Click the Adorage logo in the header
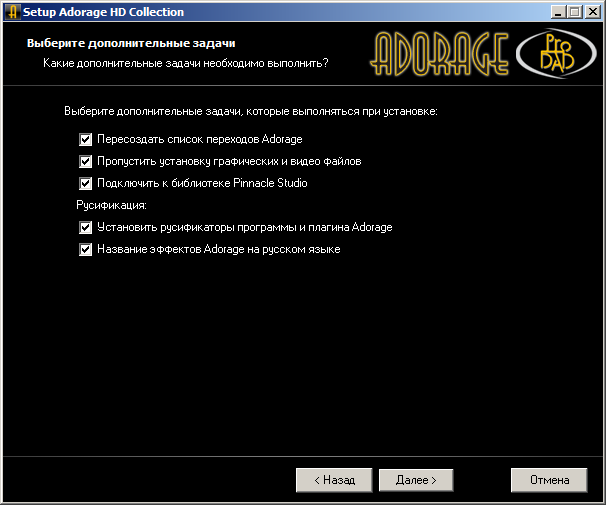The height and width of the screenshot is (505, 606). pyautogui.click(x=439, y=54)
